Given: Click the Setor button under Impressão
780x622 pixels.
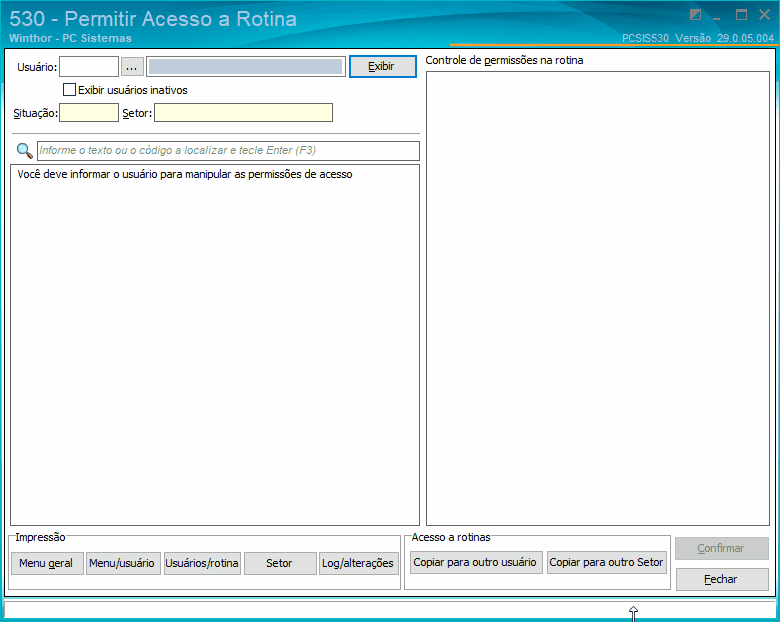Looking at the screenshot, I should 280,563.
